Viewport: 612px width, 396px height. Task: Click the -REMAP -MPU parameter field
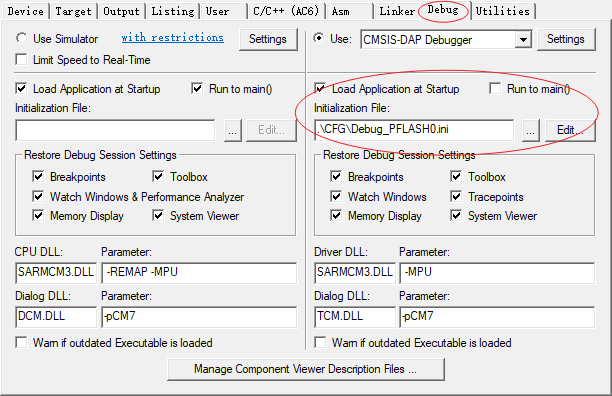199,272
